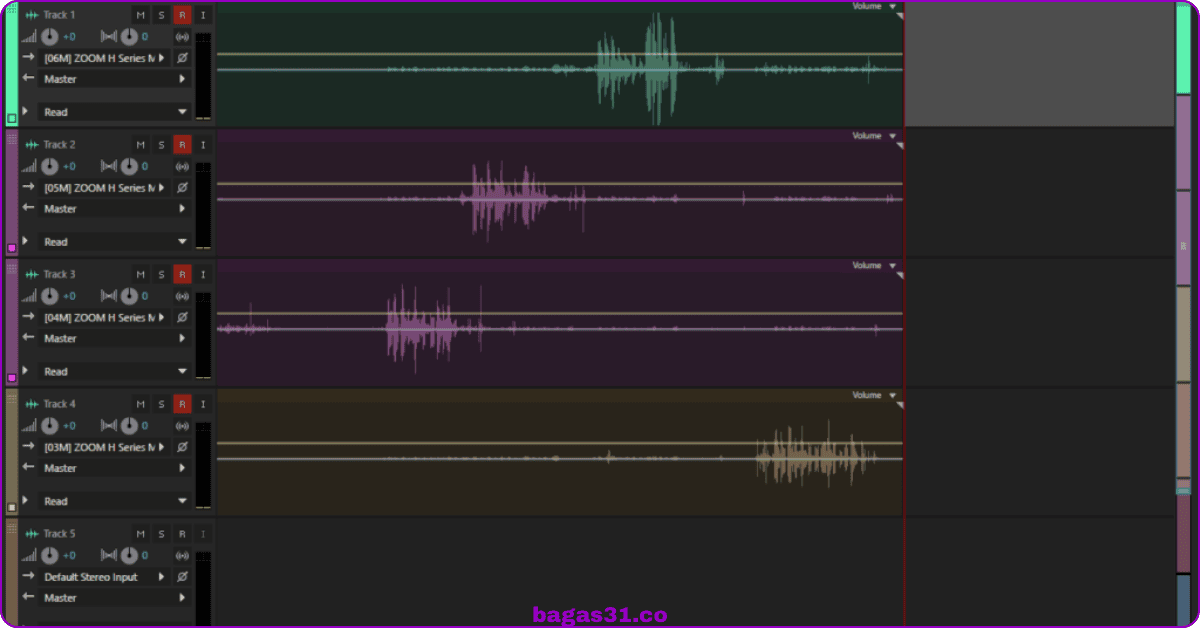The width and height of the screenshot is (1200, 628).
Task: Disarm recording on Track 4
Action: (182, 404)
